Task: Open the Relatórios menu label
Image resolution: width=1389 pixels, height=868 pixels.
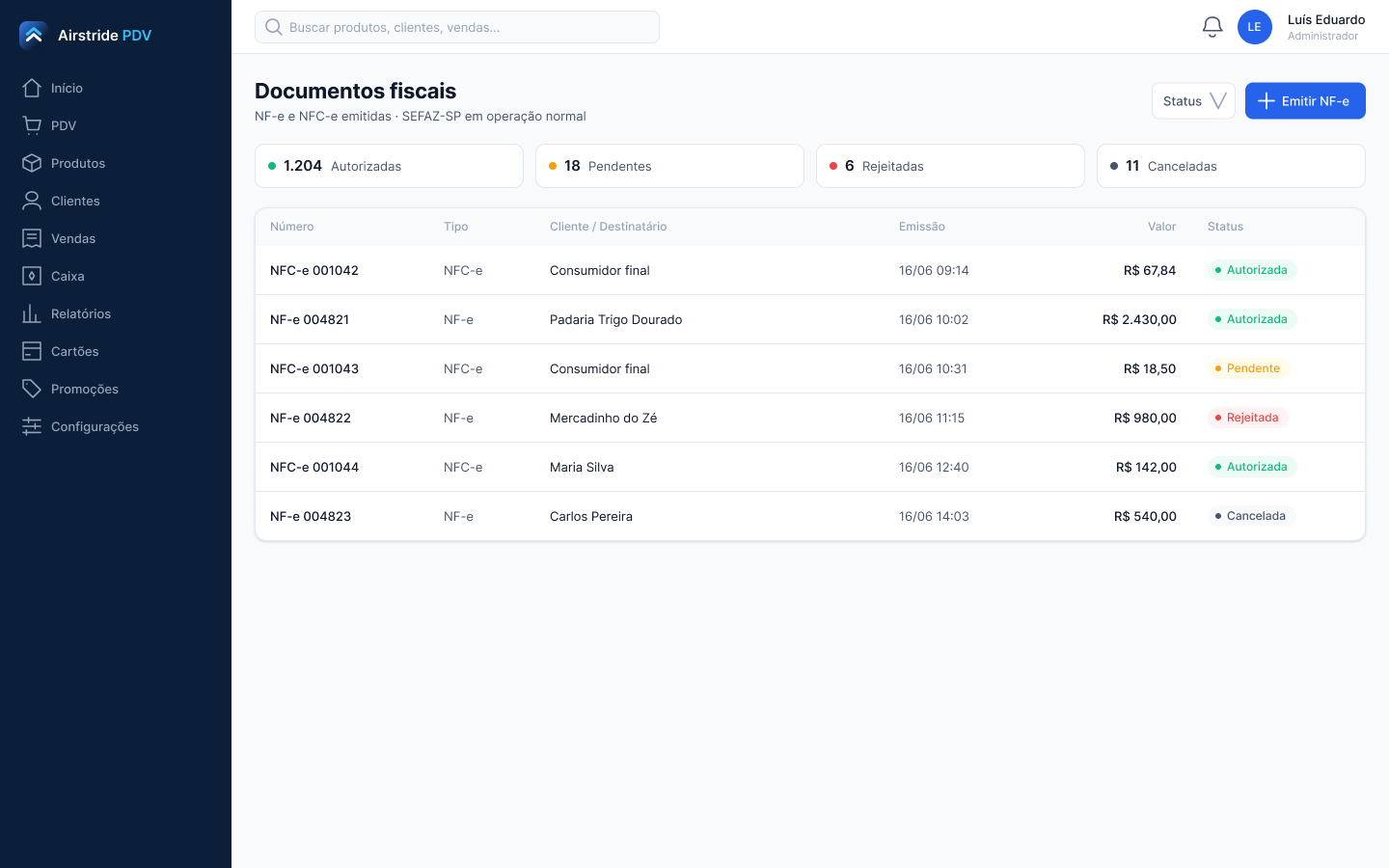Action: point(81,313)
